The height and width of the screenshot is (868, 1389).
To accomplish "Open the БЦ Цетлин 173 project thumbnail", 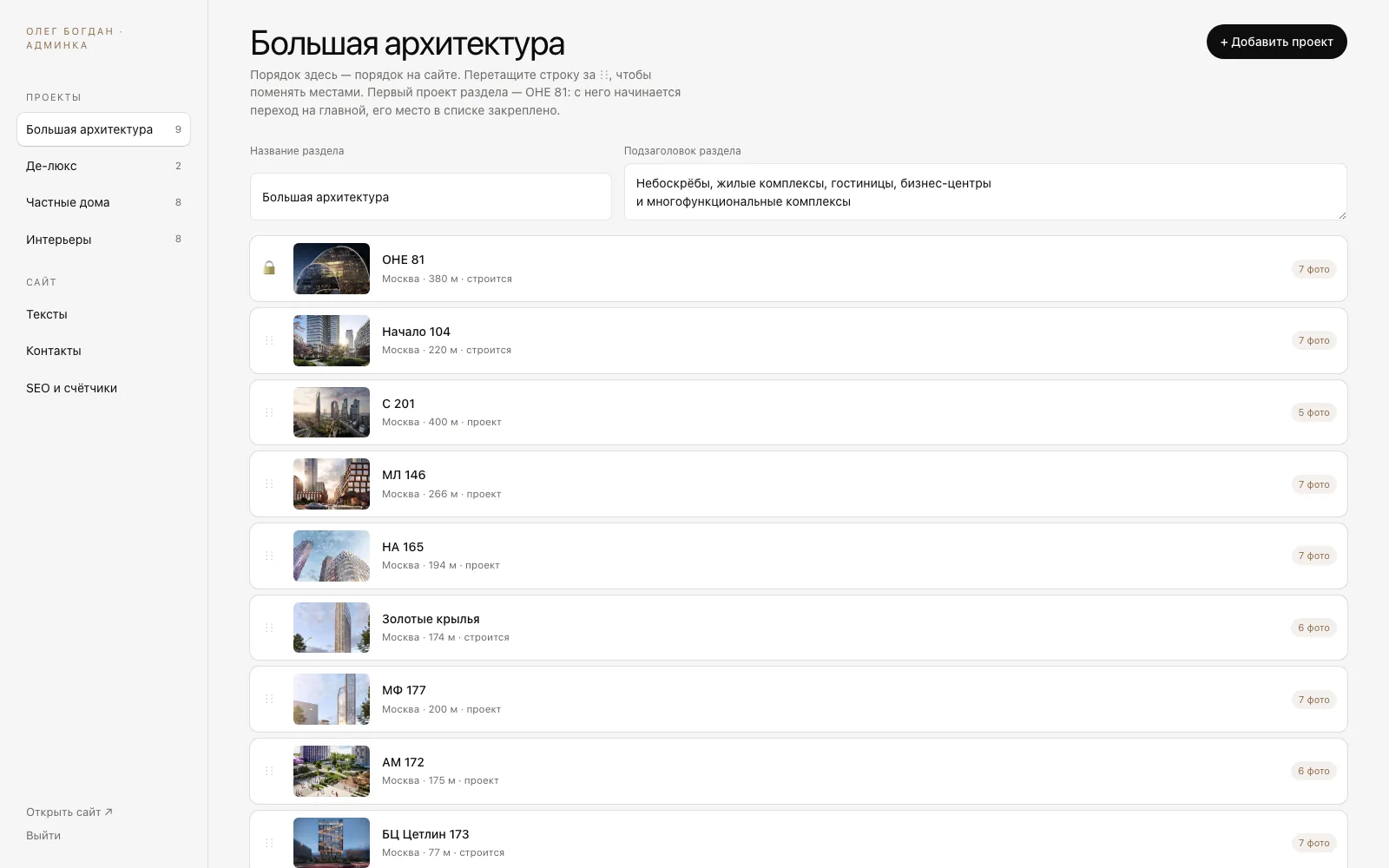I will (x=332, y=843).
